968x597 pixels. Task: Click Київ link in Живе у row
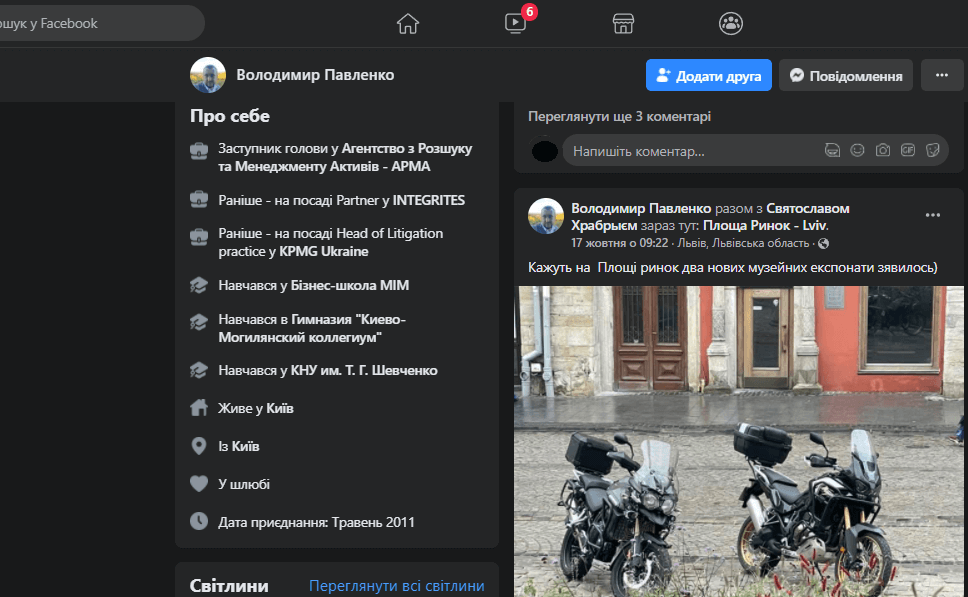pyautogui.click(x=280, y=408)
